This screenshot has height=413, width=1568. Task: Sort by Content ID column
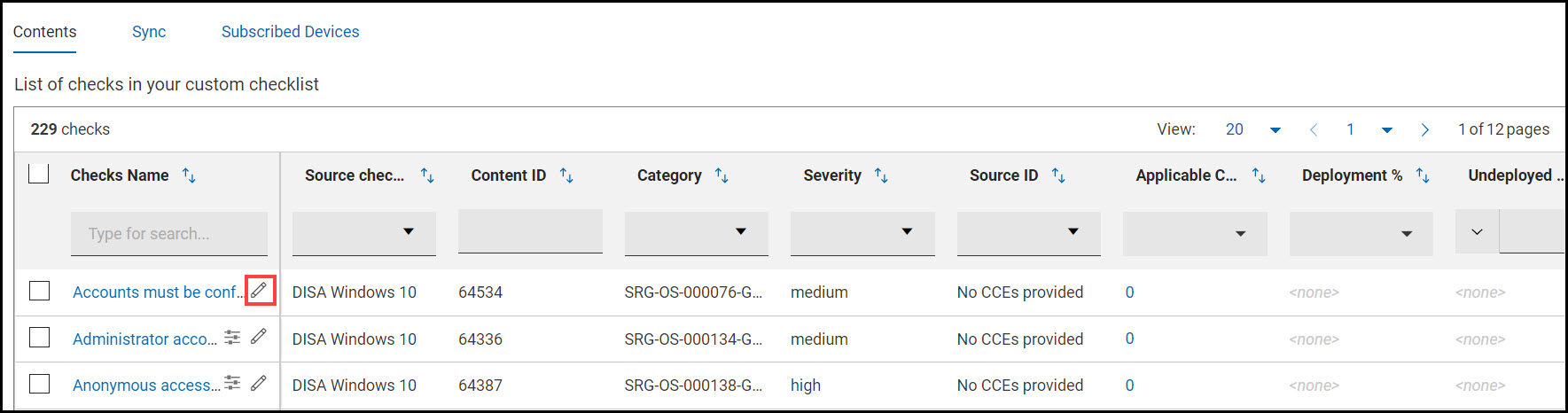pyautogui.click(x=566, y=175)
